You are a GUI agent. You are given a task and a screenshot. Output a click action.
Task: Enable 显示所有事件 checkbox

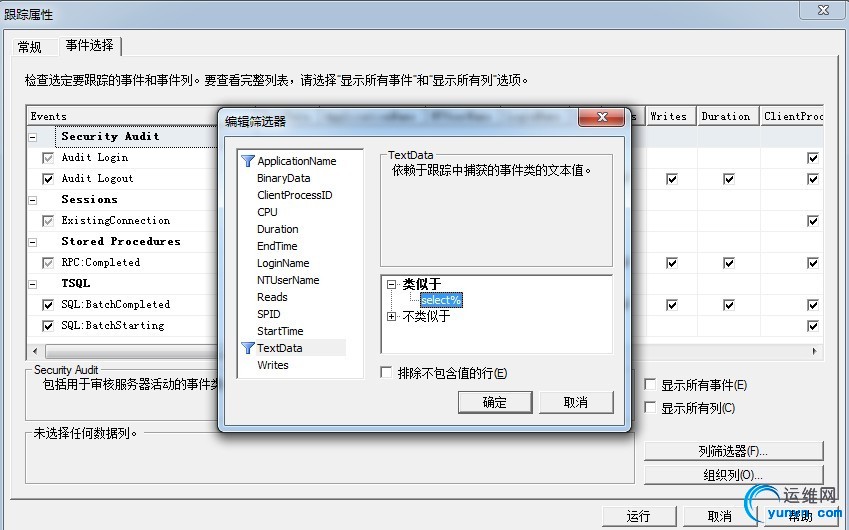click(x=650, y=384)
